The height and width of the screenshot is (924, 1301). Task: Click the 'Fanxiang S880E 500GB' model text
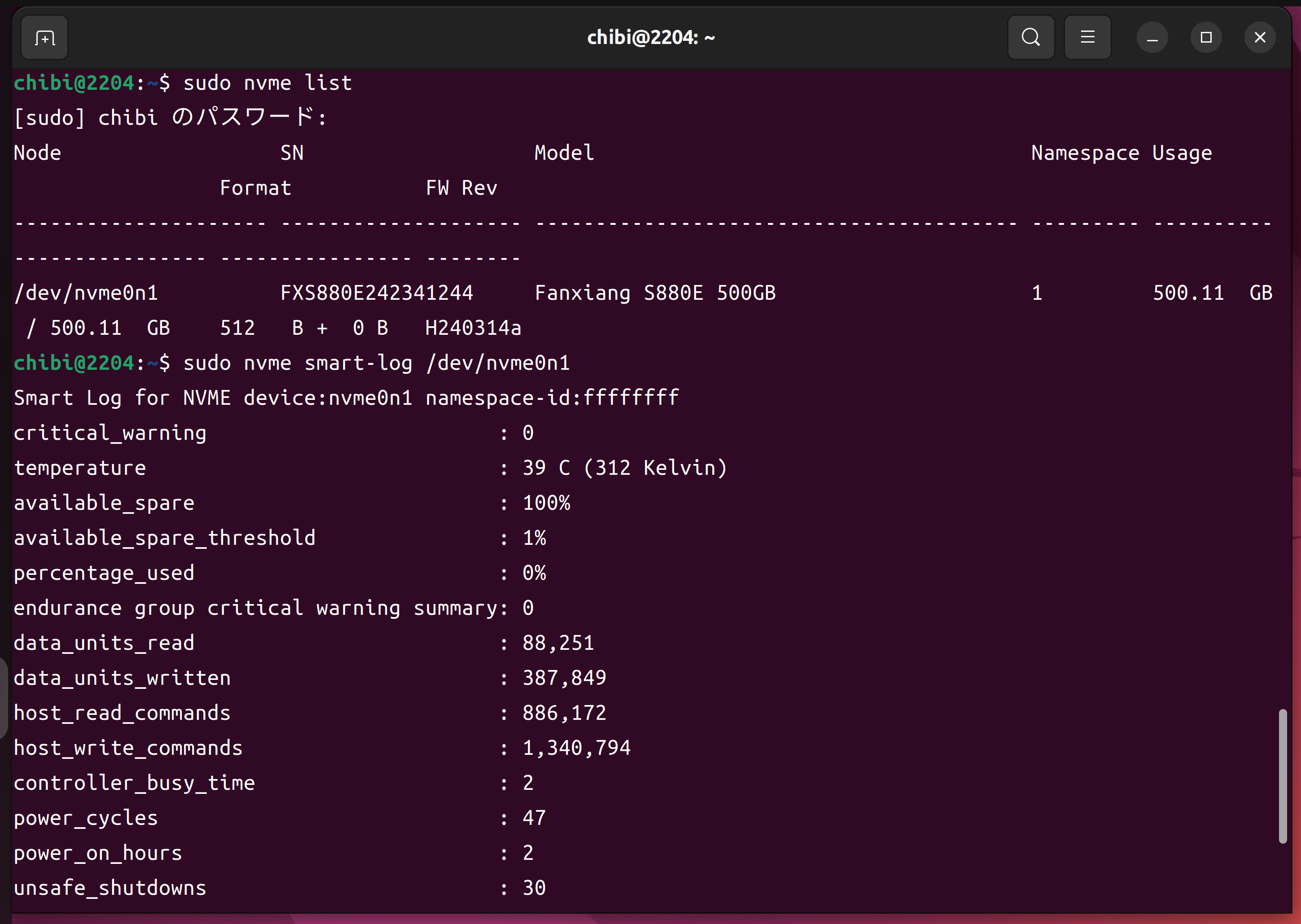pos(655,293)
